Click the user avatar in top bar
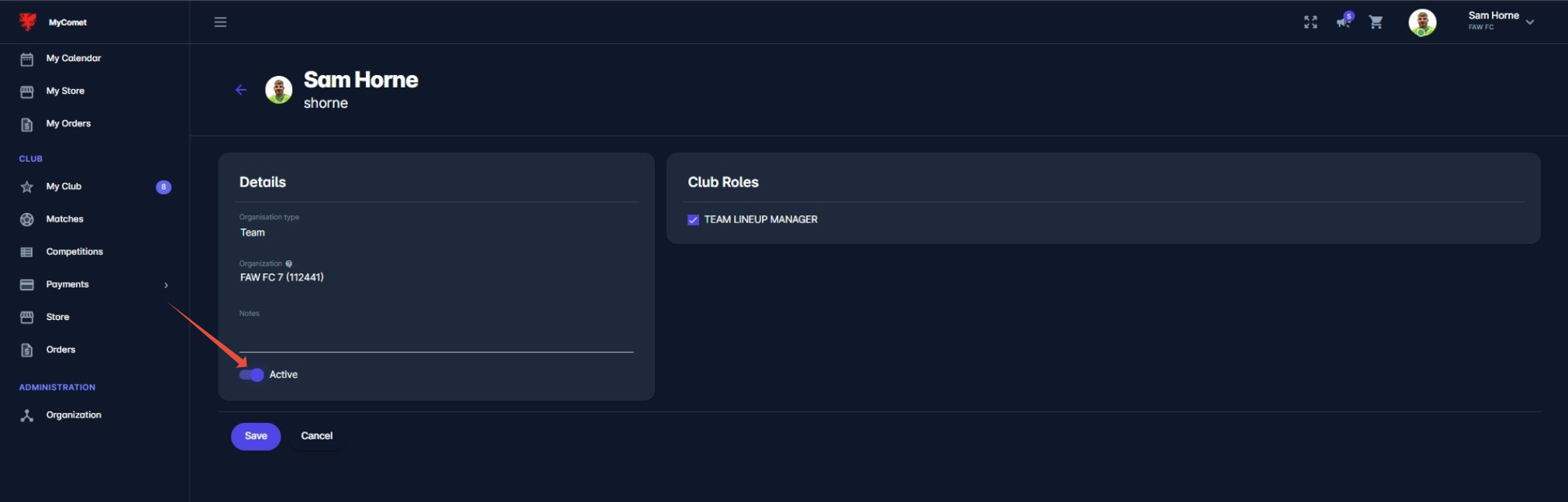1568x502 pixels. [x=1422, y=22]
